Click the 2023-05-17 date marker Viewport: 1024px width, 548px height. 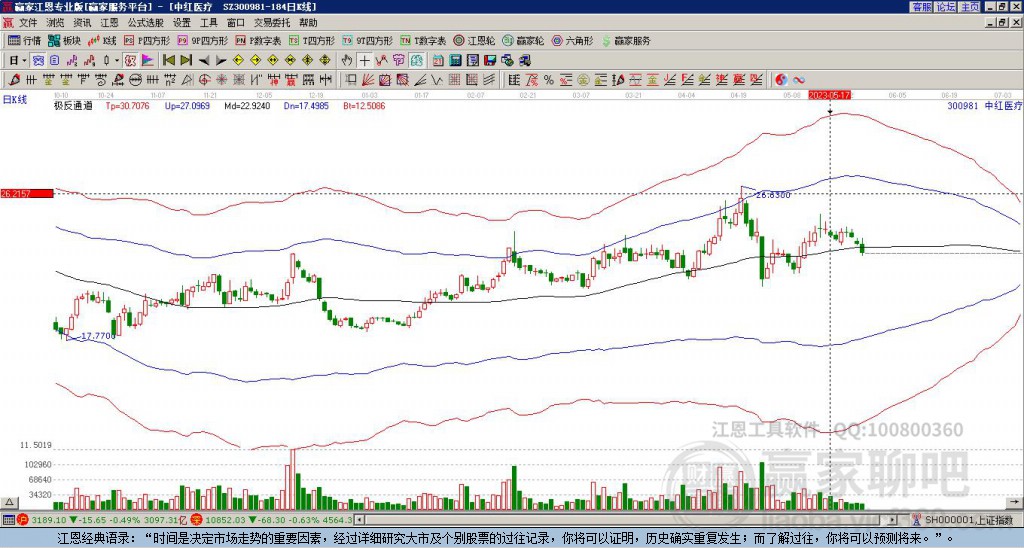(829, 95)
